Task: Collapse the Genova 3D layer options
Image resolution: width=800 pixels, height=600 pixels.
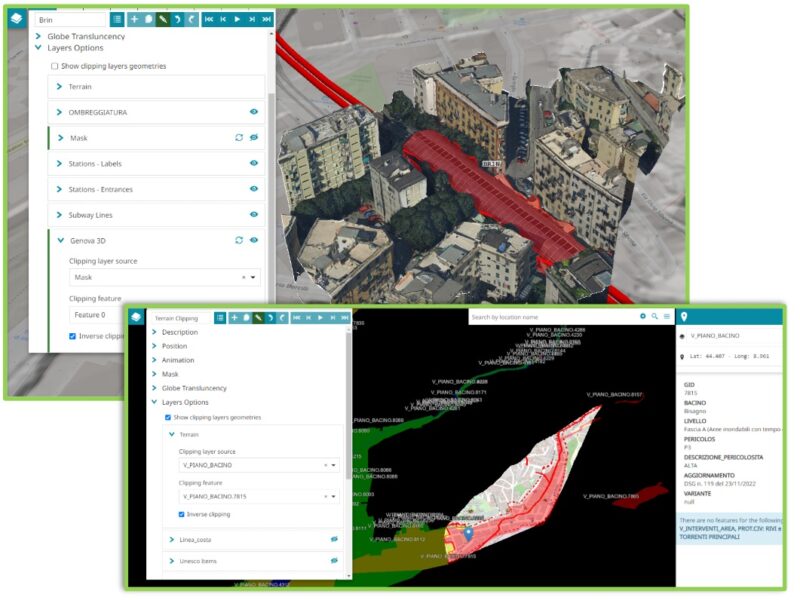Action: (61, 240)
